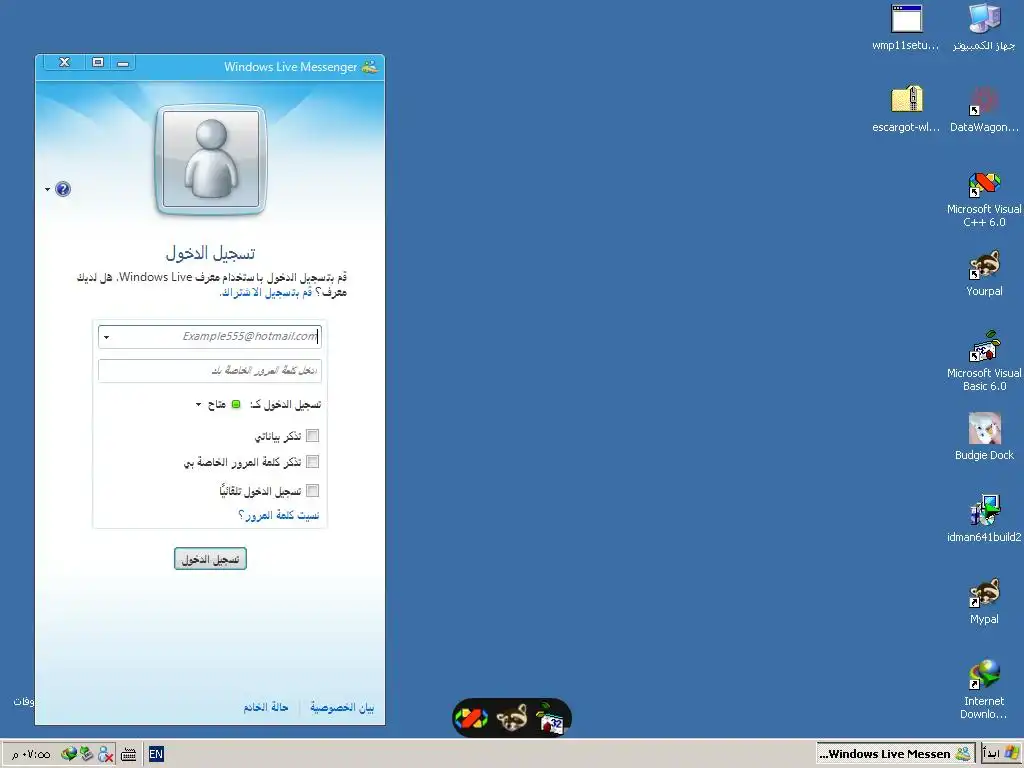The width and height of the screenshot is (1024, 768).
Task: Open the 'قم بتسجيل الاشتراك' signup link
Action: pos(266,293)
